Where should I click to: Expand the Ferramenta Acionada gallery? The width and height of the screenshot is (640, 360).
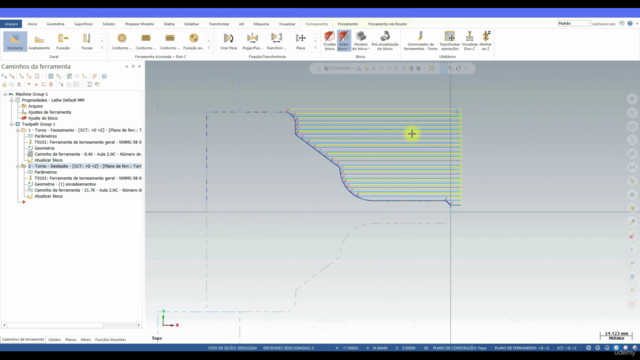pyautogui.click(x=209, y=48)
